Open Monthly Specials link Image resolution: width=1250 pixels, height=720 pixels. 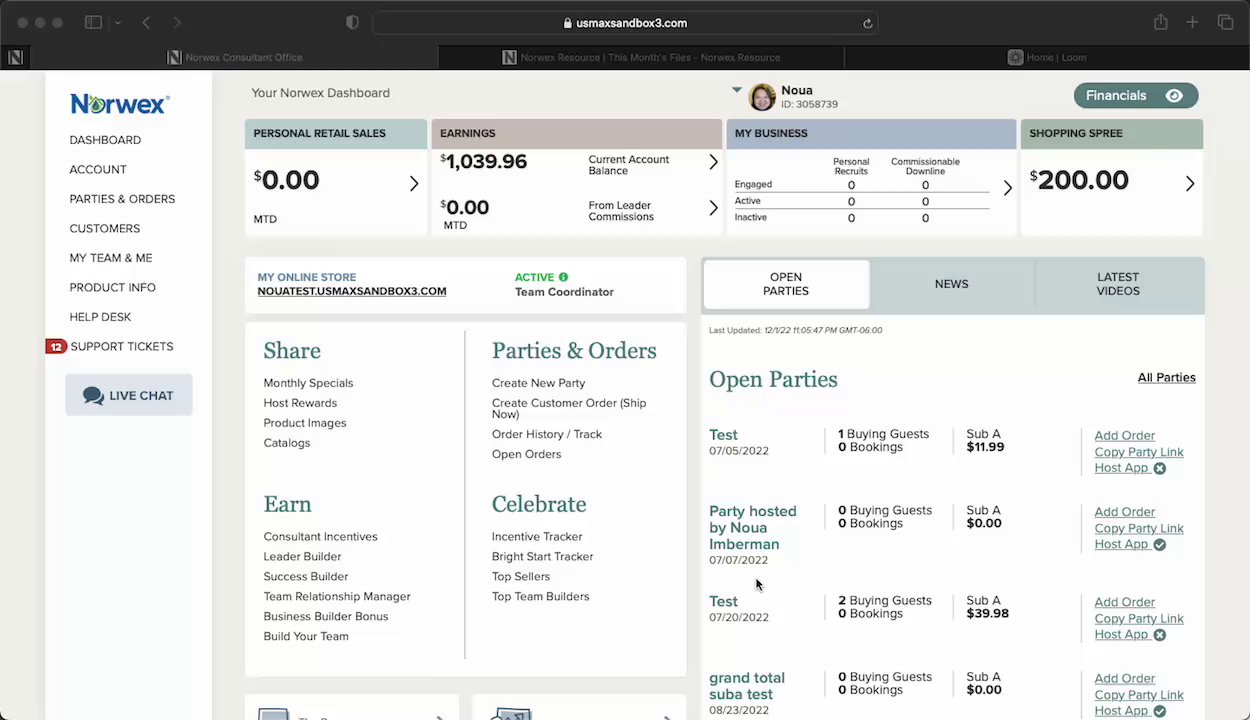(x=308, y=383)
